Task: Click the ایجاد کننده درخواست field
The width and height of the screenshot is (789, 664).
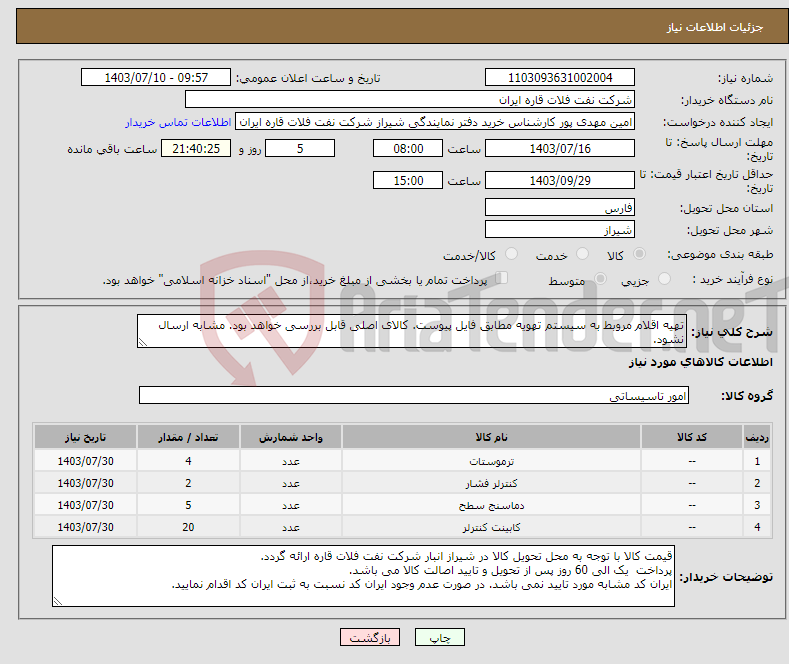Action: coord(435,122)
